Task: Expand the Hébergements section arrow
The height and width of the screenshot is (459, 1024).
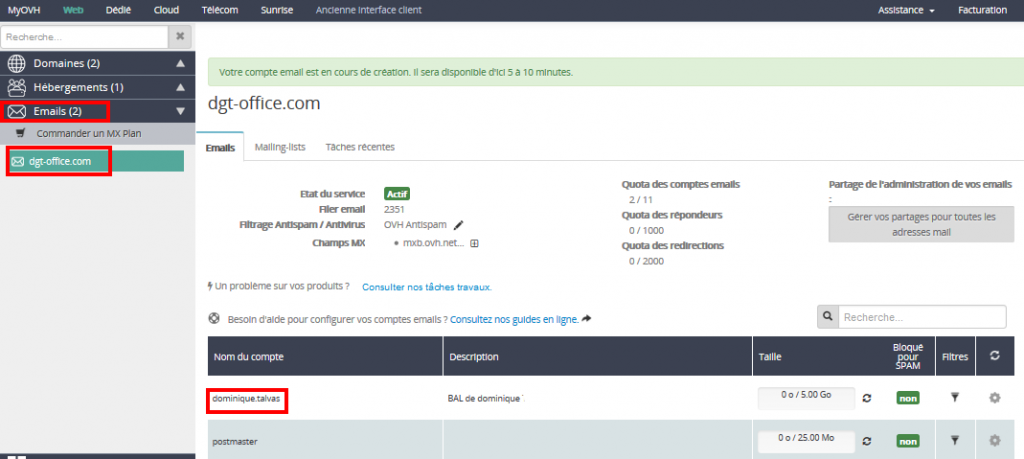Action: click(181, 87)
